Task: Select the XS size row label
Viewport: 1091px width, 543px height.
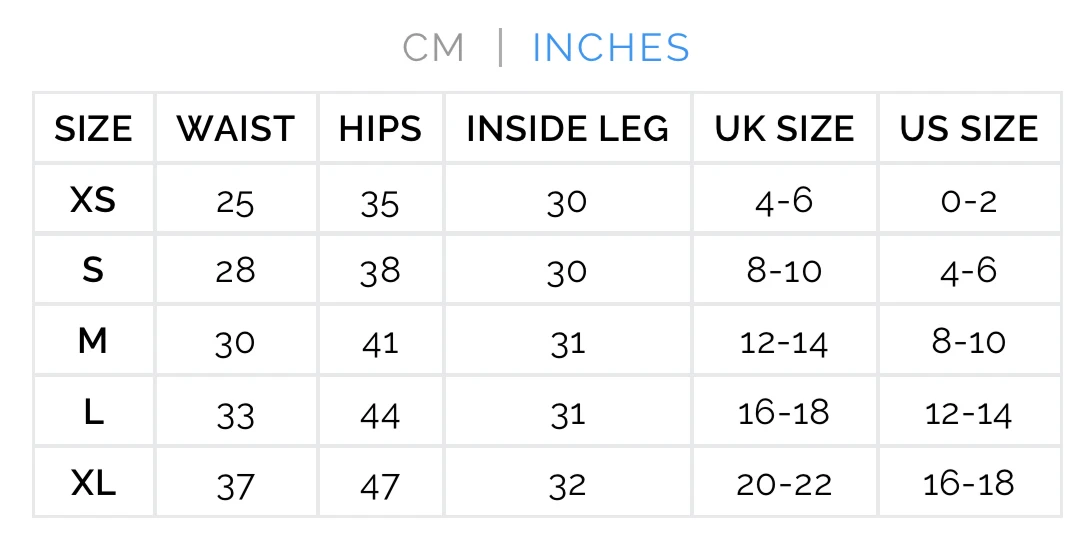Action: [x=93, y=201]
